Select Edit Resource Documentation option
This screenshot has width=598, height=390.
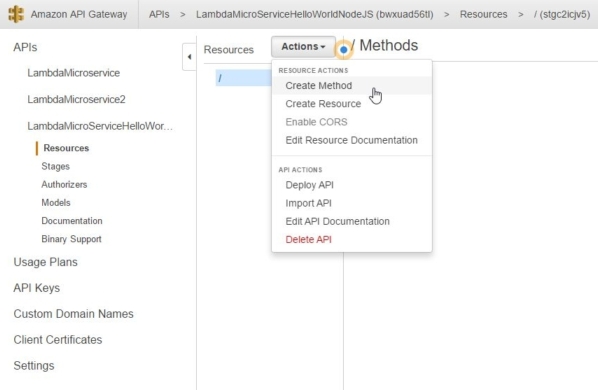pyautogui.click(x=351, y=140)
